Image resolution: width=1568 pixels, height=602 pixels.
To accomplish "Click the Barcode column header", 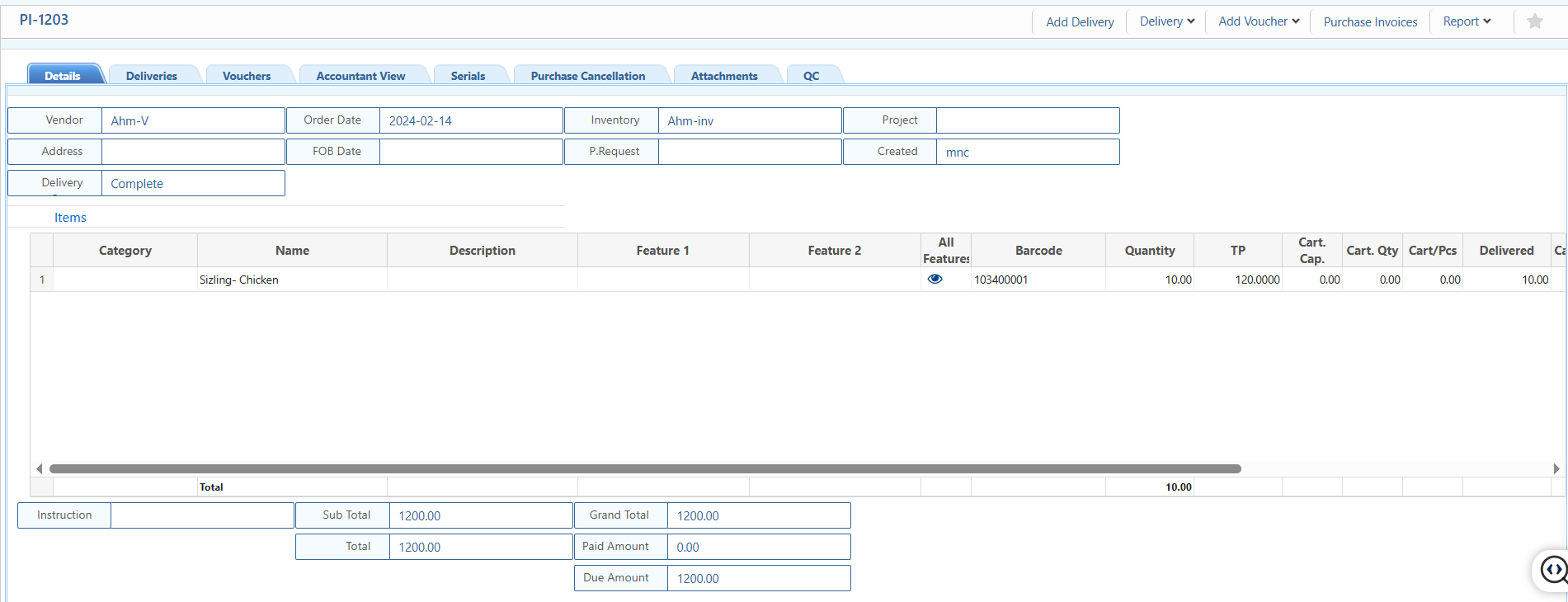I will pyautogui.click(x=1038, y=250).
